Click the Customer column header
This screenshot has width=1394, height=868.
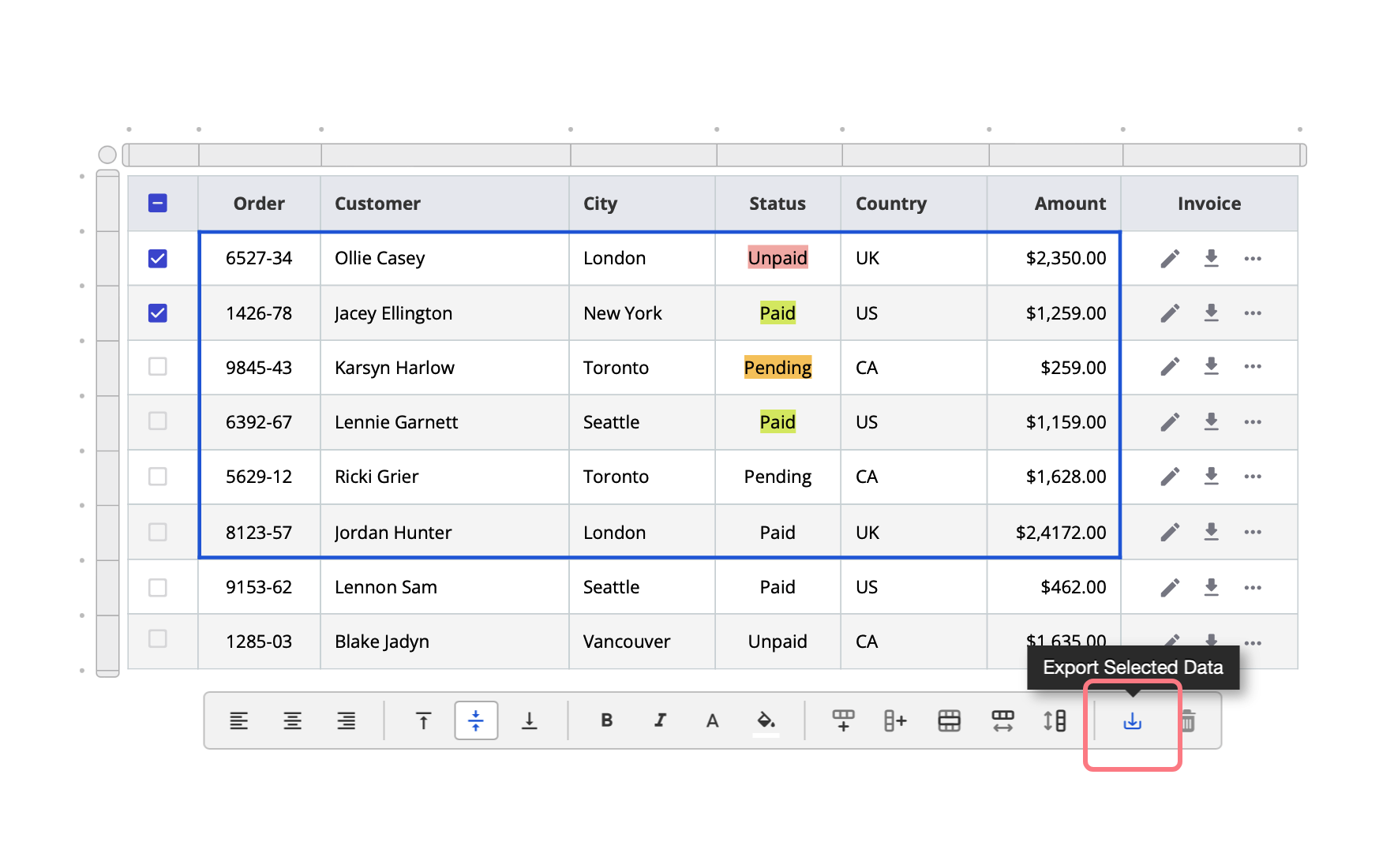point(377,203)
